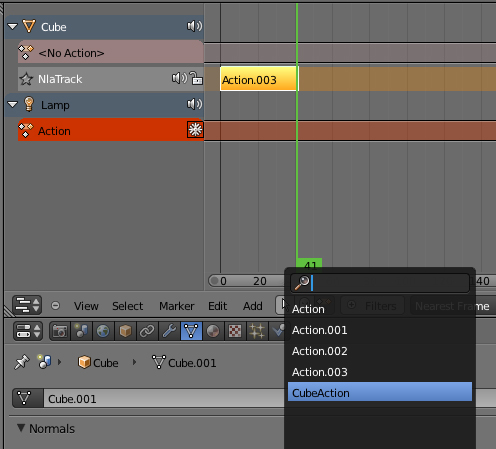Open the Filters button
This screenshot has height=449, width=496.
click(x=373, y=306)
